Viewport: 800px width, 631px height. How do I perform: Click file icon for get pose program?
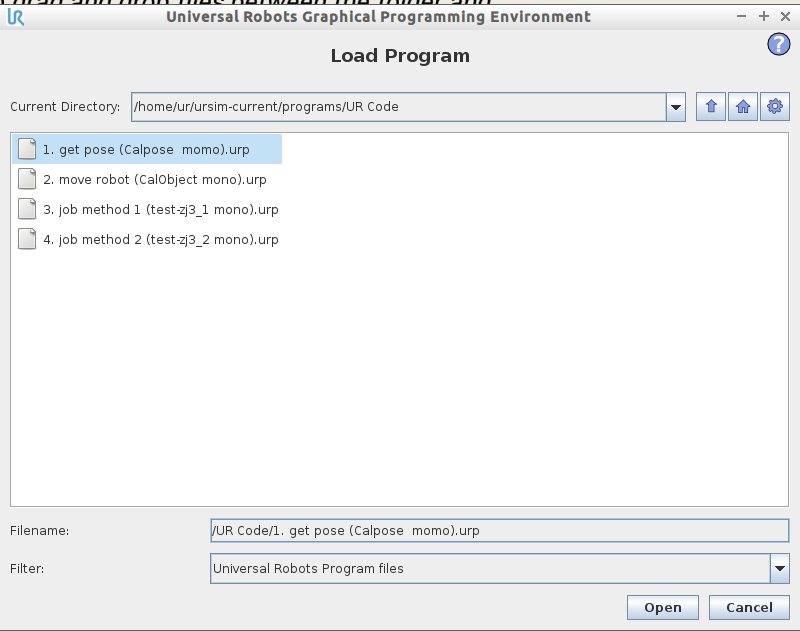pos(27,149)
